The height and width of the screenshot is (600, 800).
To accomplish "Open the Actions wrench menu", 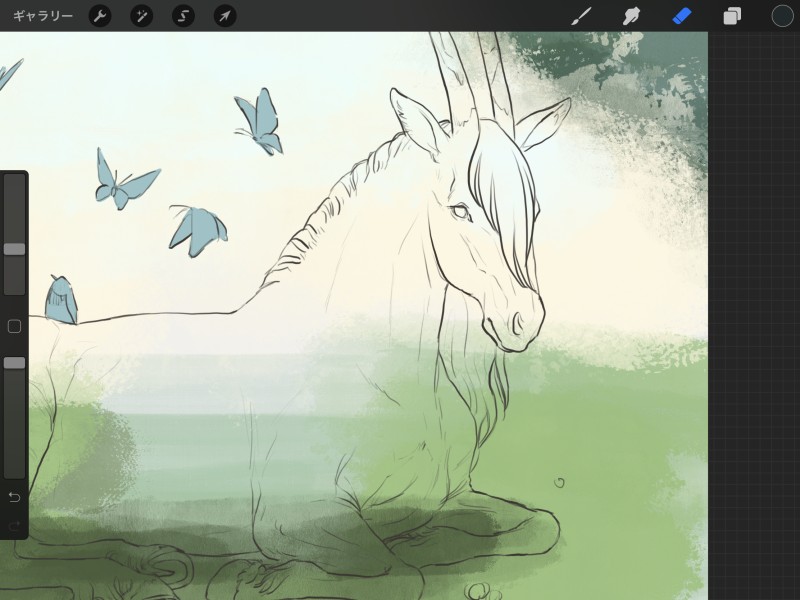I will 100,16.
